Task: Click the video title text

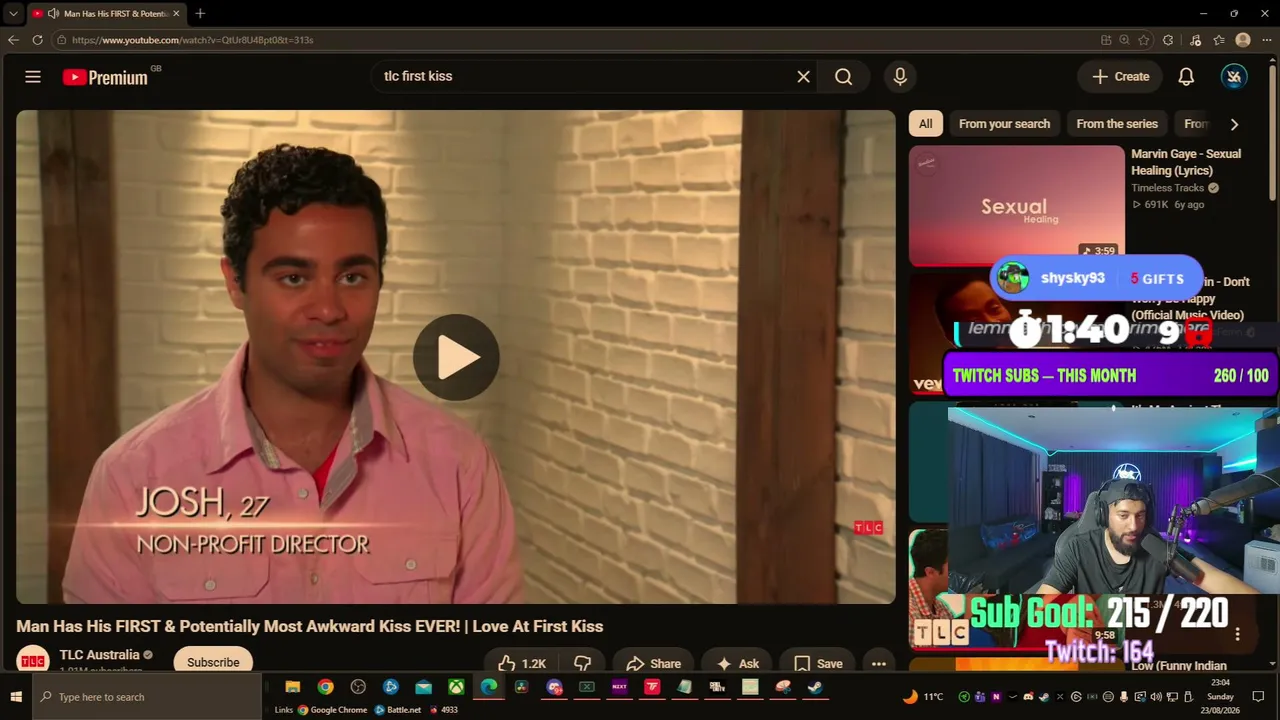Action: point(310,626)
